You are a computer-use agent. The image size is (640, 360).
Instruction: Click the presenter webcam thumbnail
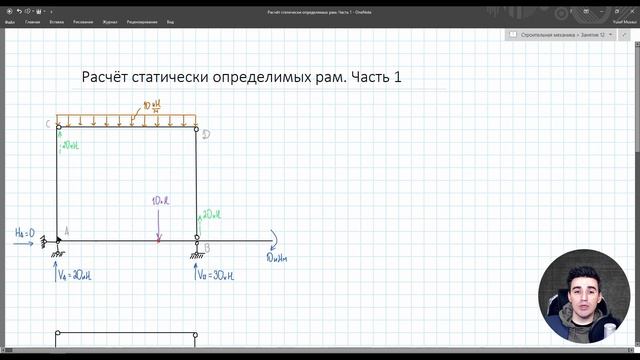tap(584, 296)
